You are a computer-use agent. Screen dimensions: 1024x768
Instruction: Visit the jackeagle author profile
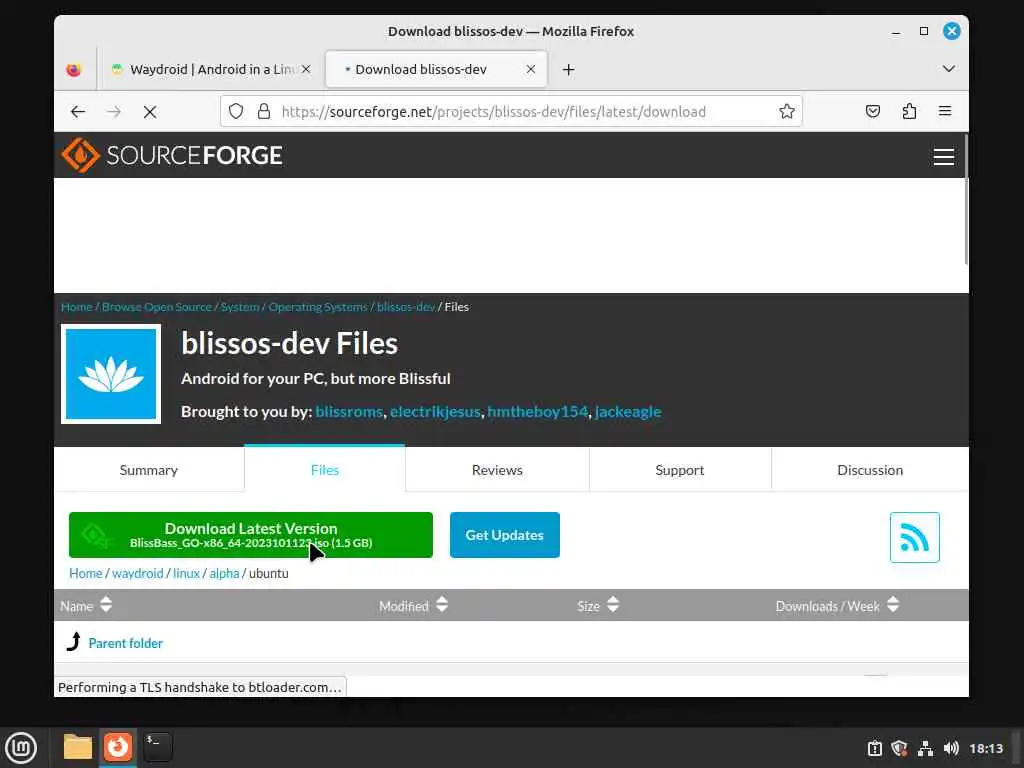628,412
